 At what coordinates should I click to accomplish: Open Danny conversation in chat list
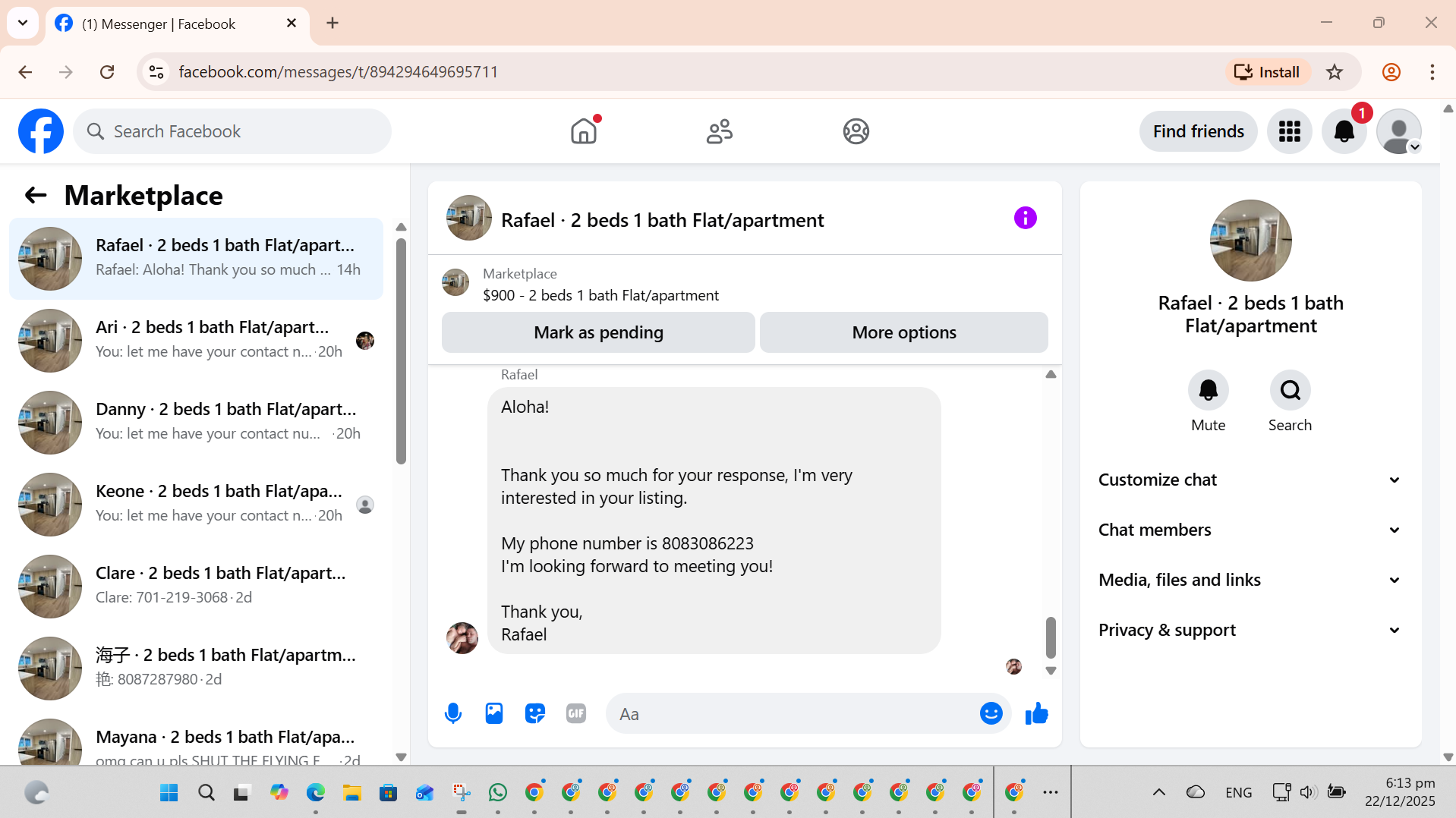click(196, 422)
